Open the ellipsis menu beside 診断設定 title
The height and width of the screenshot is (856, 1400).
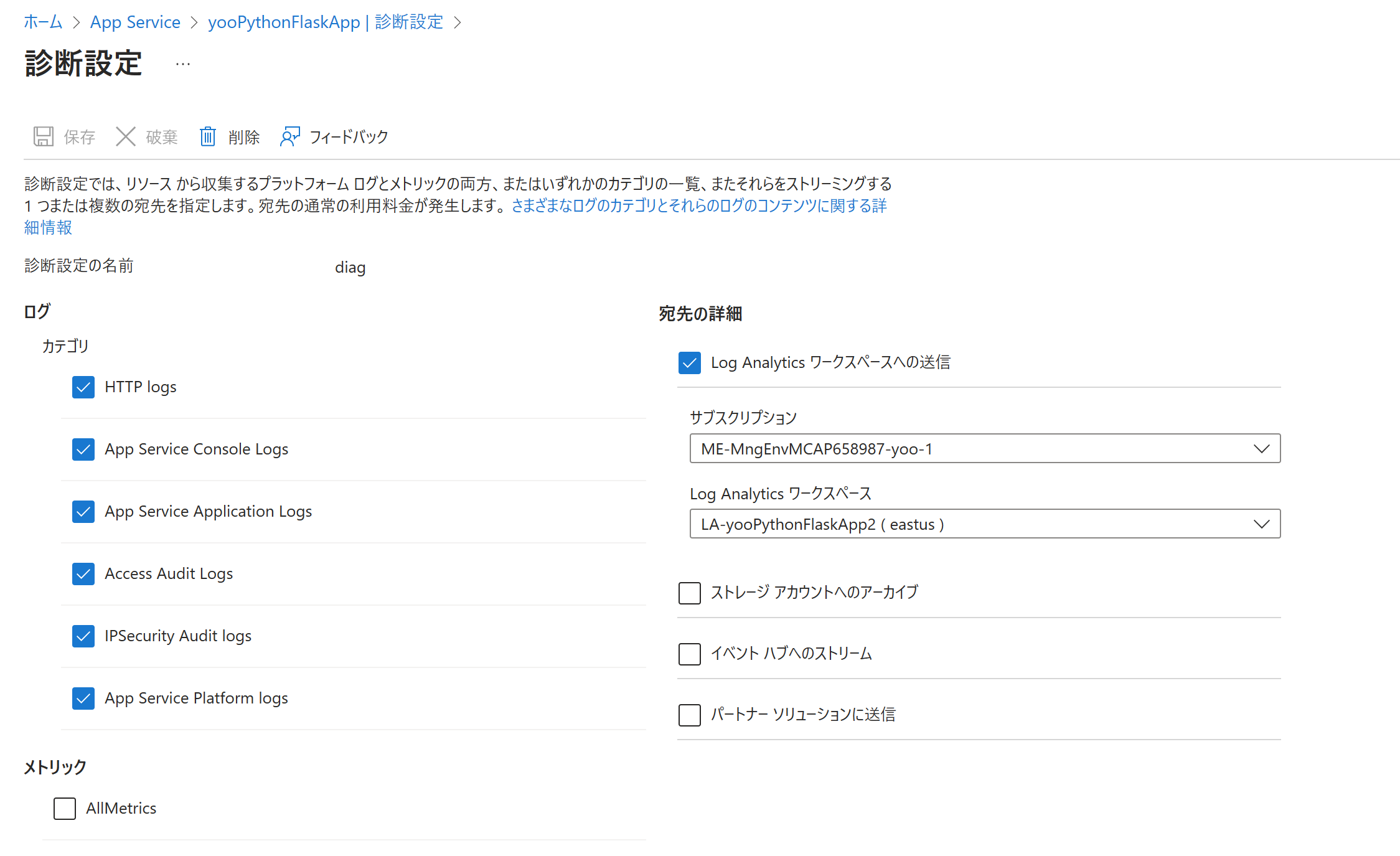coord(182,64)
